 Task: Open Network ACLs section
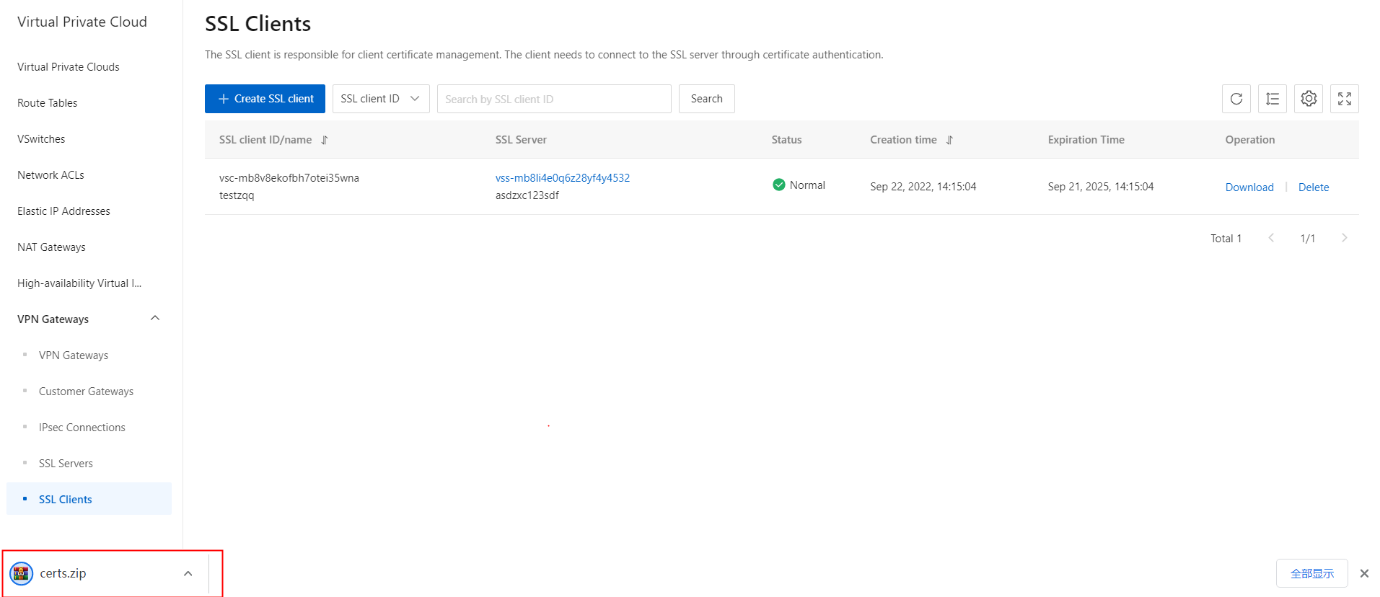[51, 175]
